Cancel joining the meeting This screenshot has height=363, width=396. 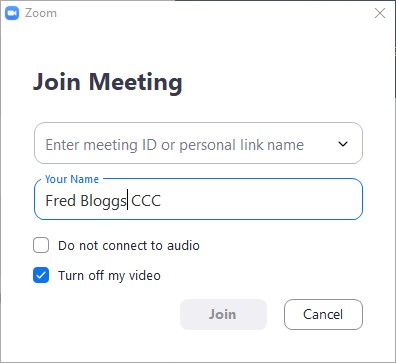[323, 314]
